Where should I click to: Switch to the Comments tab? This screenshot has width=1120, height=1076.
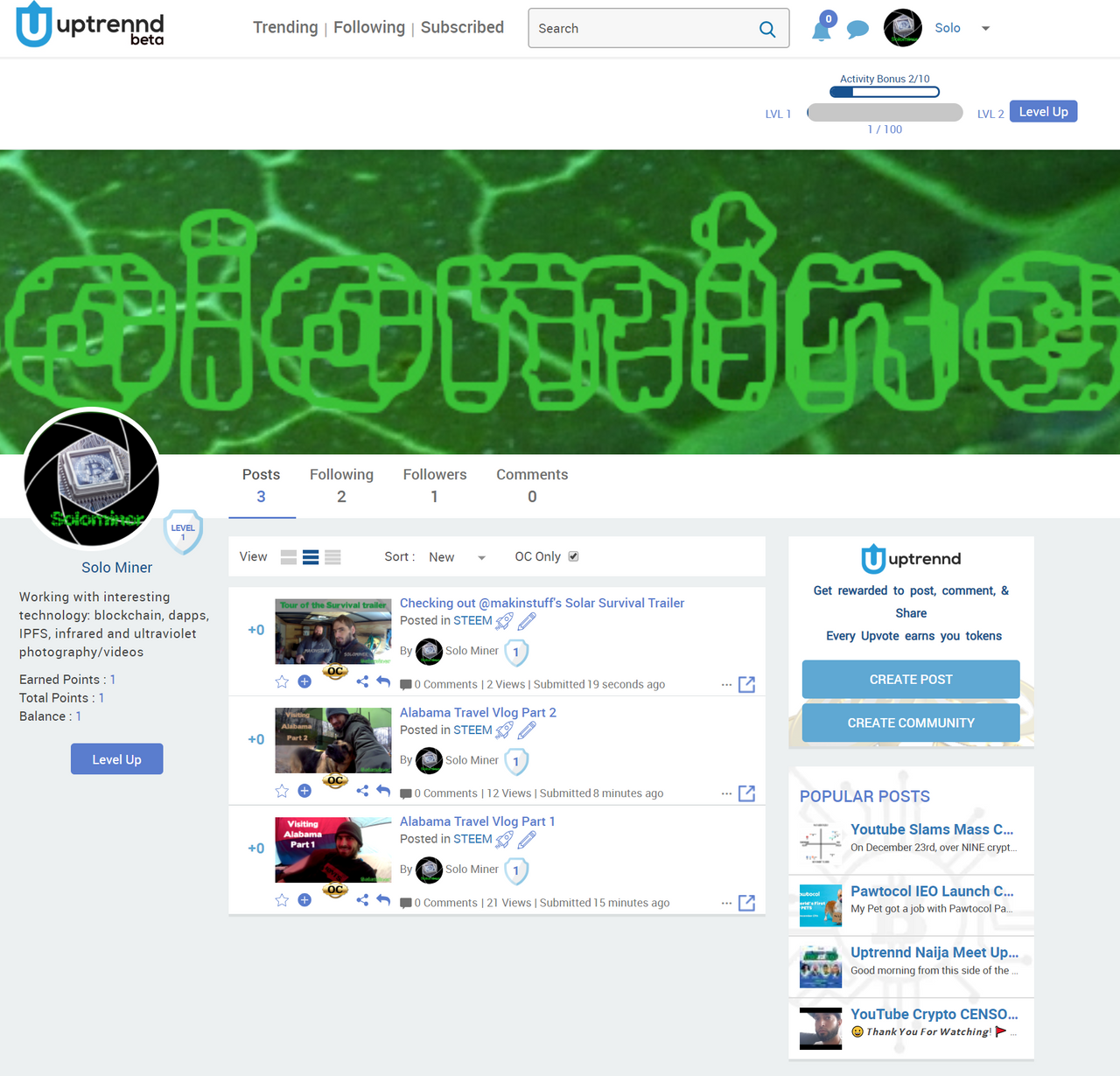(532, 486)
